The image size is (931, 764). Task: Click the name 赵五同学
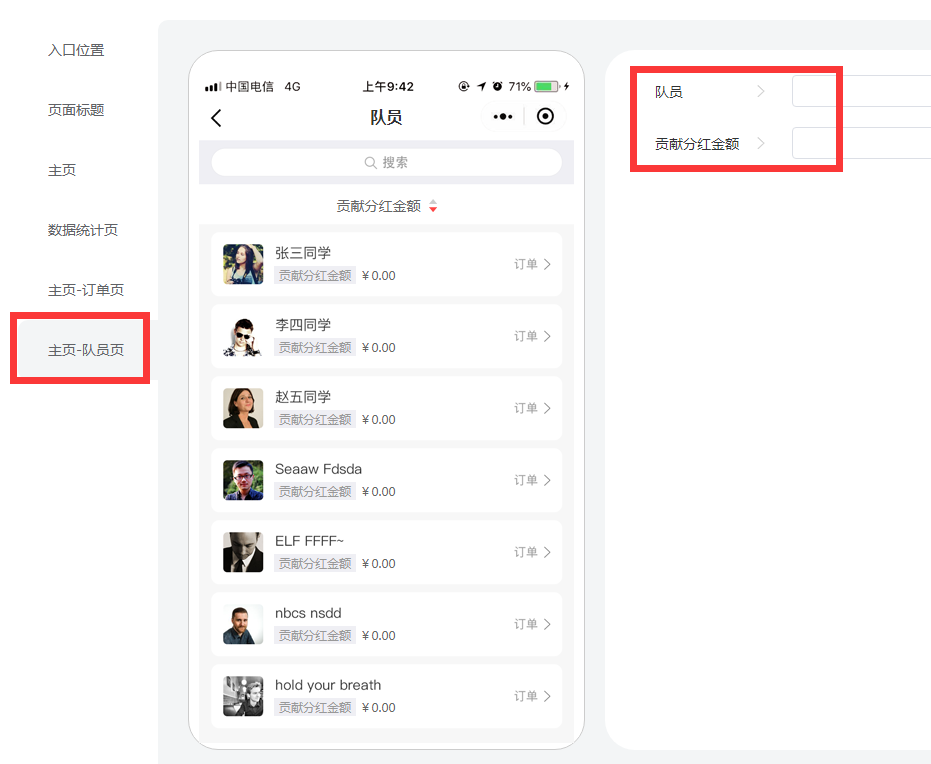(x=303, y=397)
